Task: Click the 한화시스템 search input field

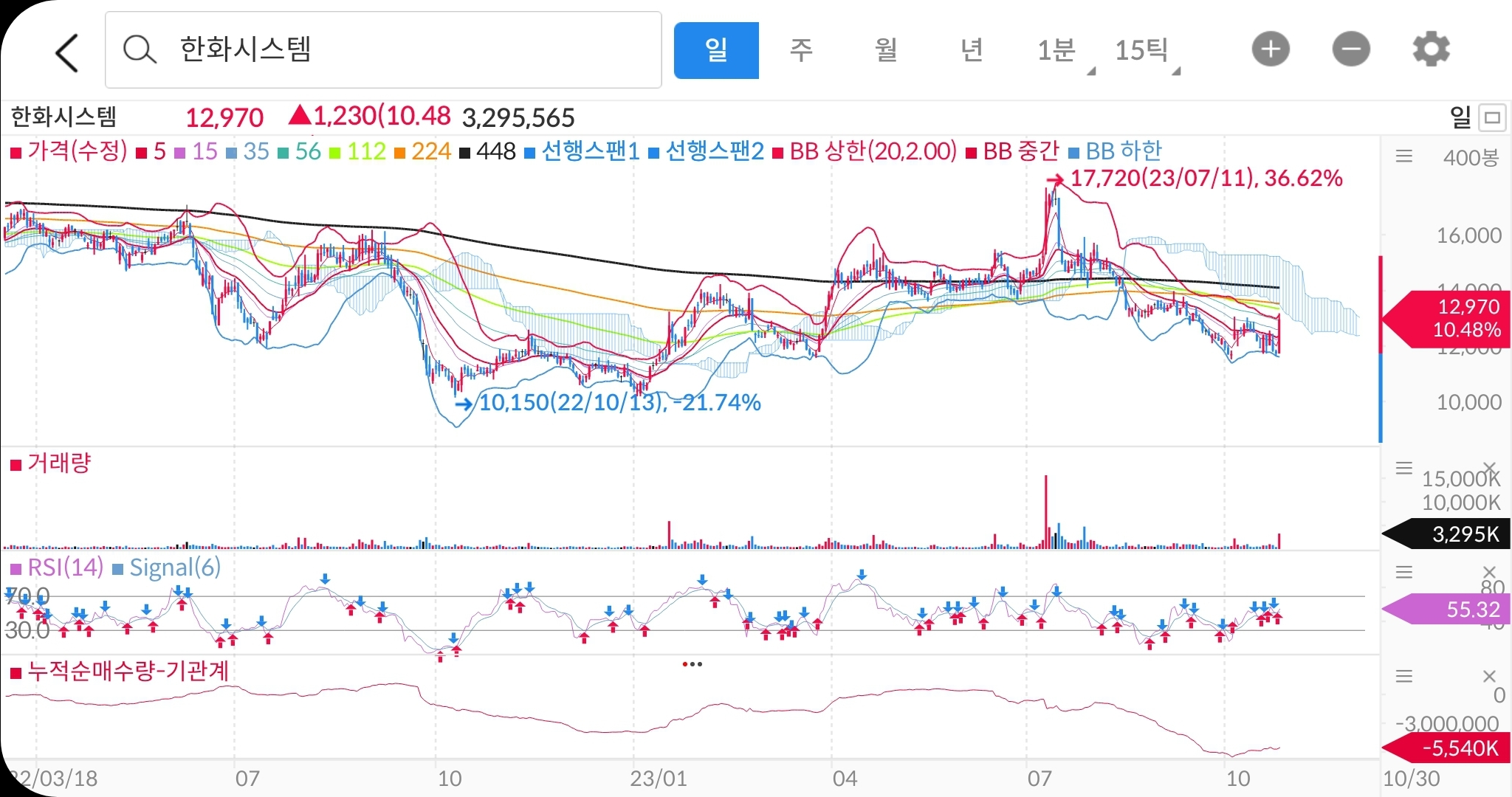Action: pyautogui.click(x=383, y=49)
